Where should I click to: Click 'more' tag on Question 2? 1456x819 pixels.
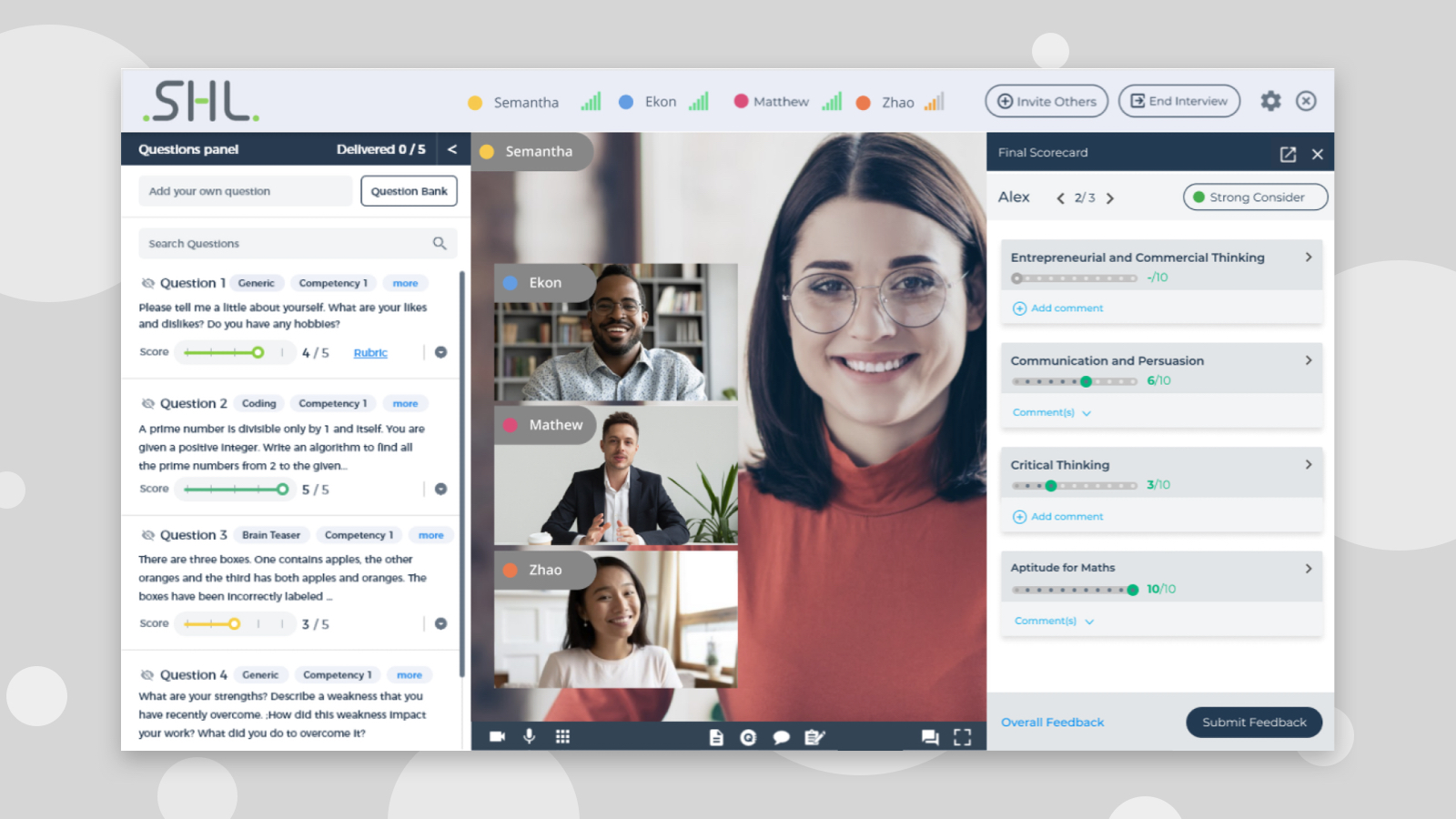(405, 403)
